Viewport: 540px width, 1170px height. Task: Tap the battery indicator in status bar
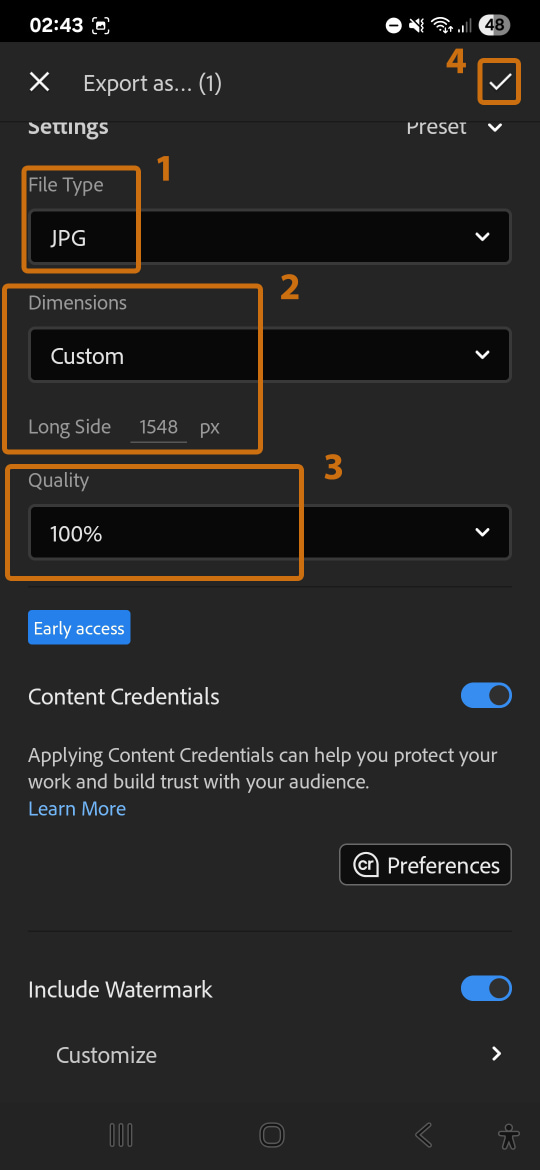[494, 25]
